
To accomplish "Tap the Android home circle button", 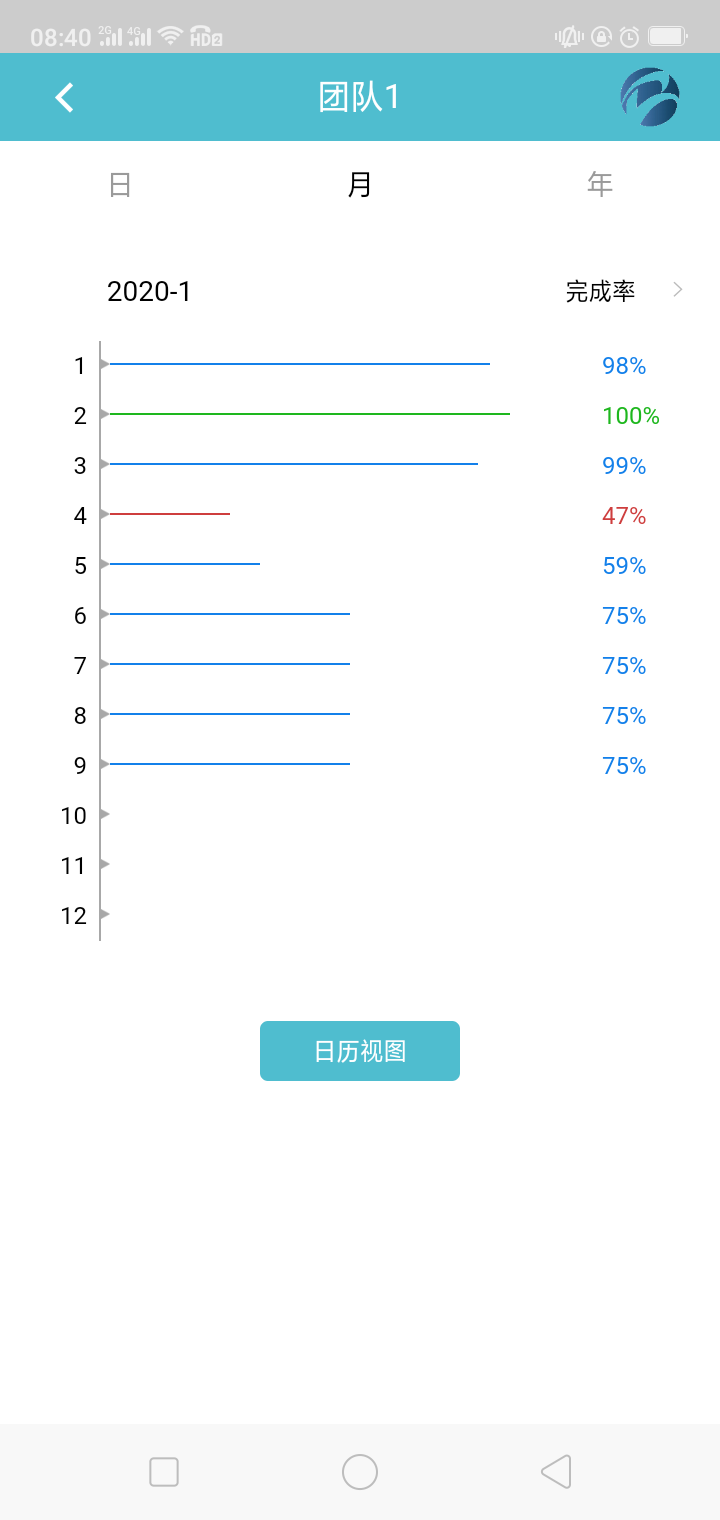I will coord(360,1472).
